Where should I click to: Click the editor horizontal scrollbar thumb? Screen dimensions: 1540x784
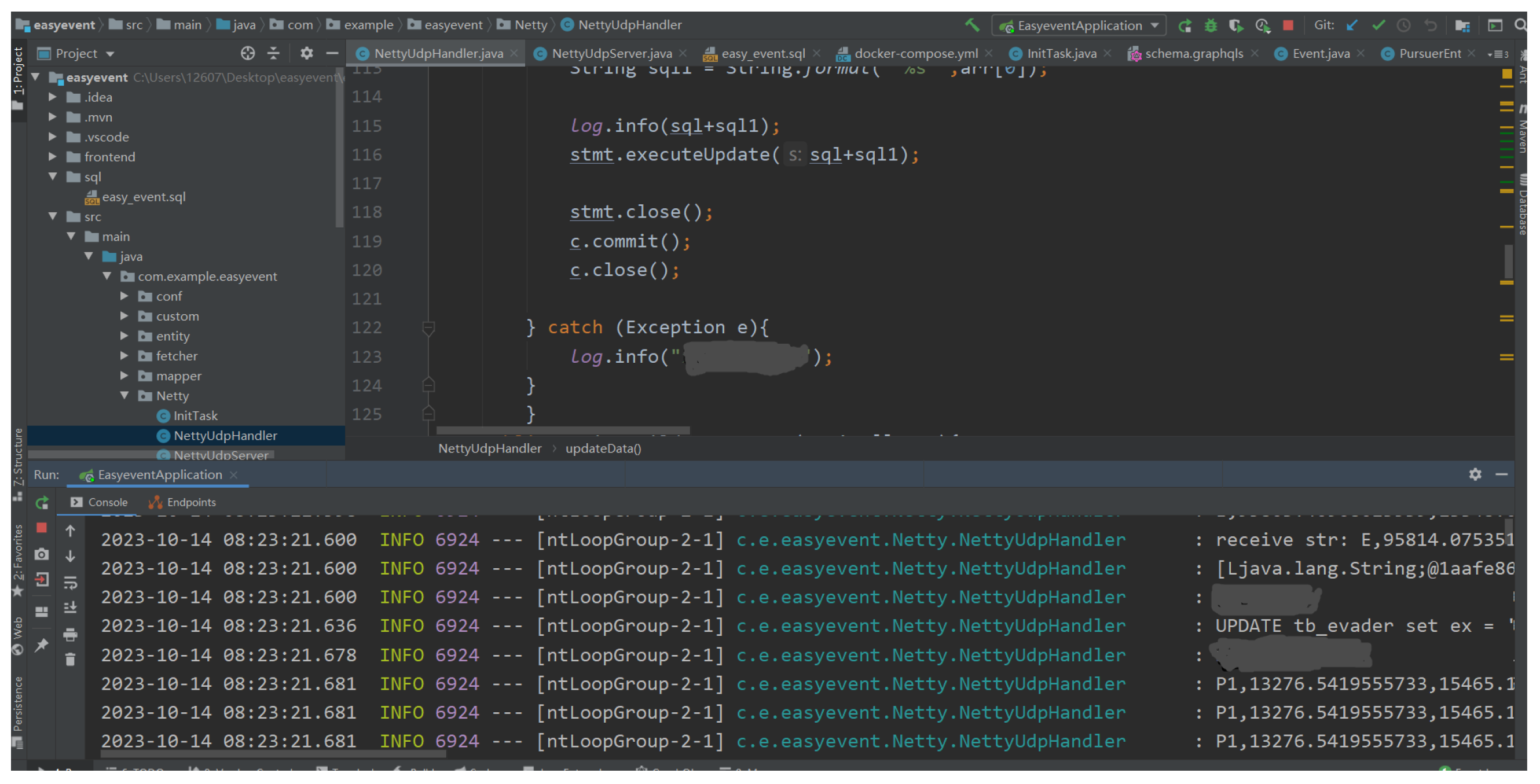562,430
